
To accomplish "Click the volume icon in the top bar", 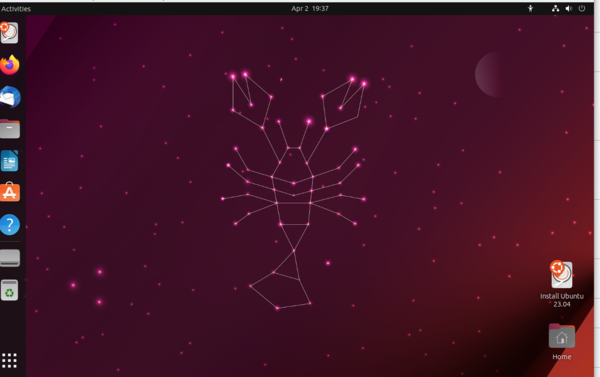I will (x=569, y=8).
